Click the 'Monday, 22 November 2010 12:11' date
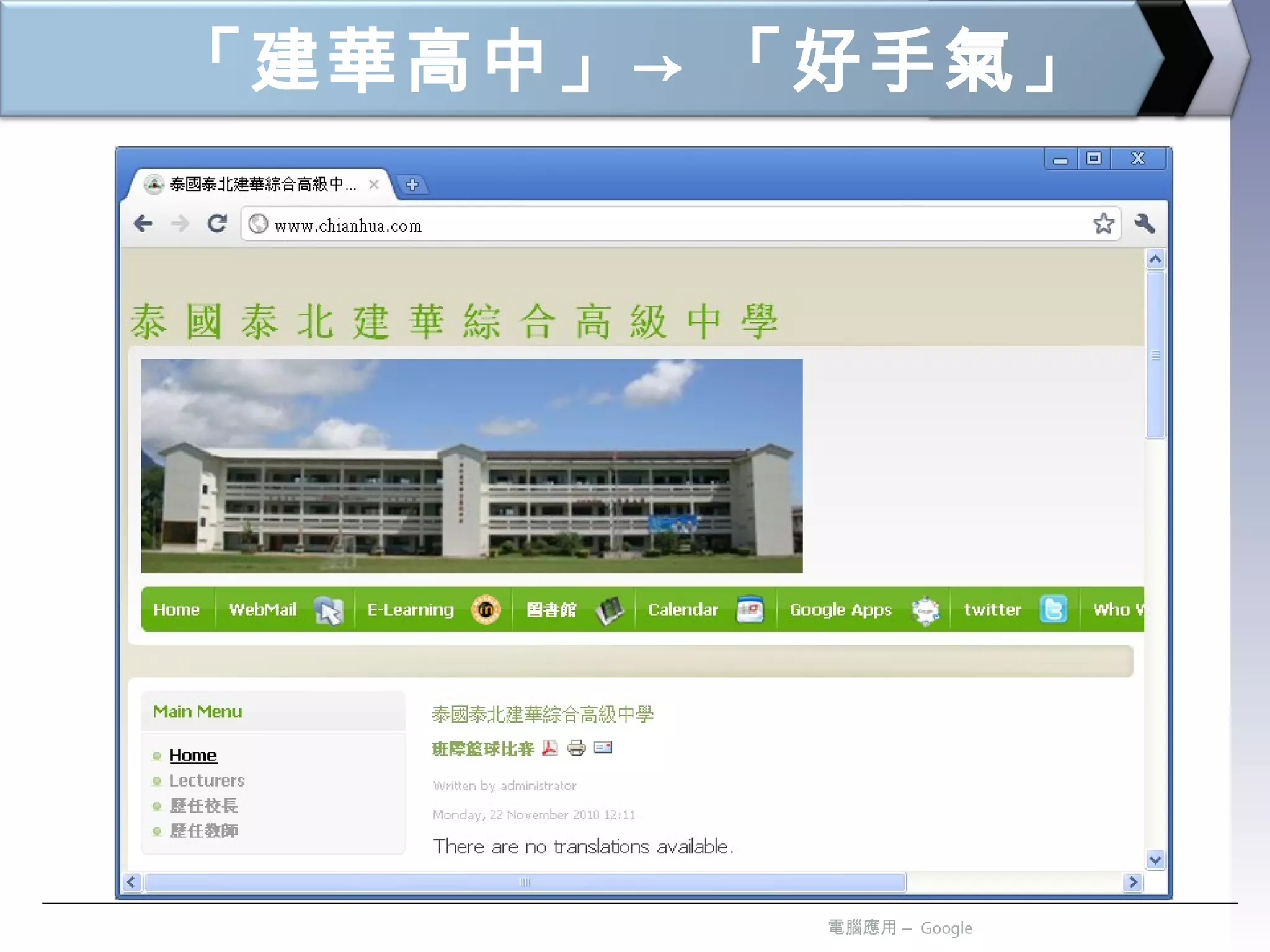This screenshot has height=952, width=1270. 534,815
